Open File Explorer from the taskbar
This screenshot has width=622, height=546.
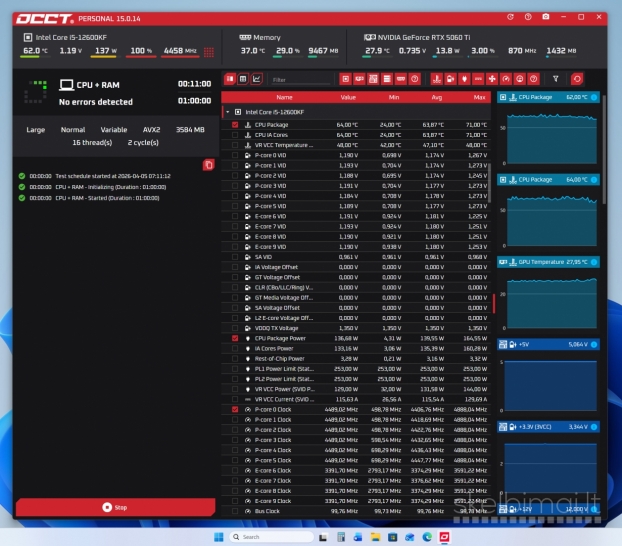click(375, 537)
